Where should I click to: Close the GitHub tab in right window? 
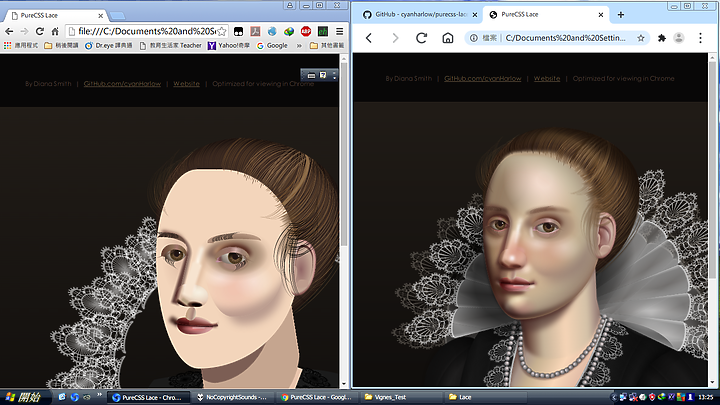point(475,15)
